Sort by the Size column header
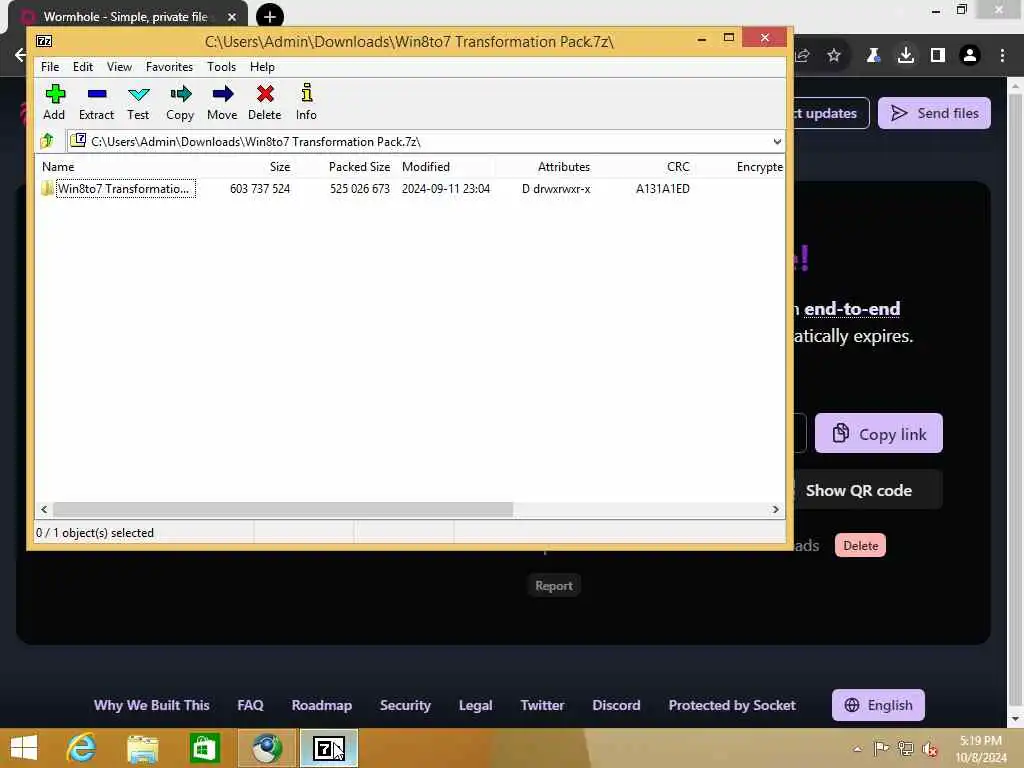 coord(280,167)
